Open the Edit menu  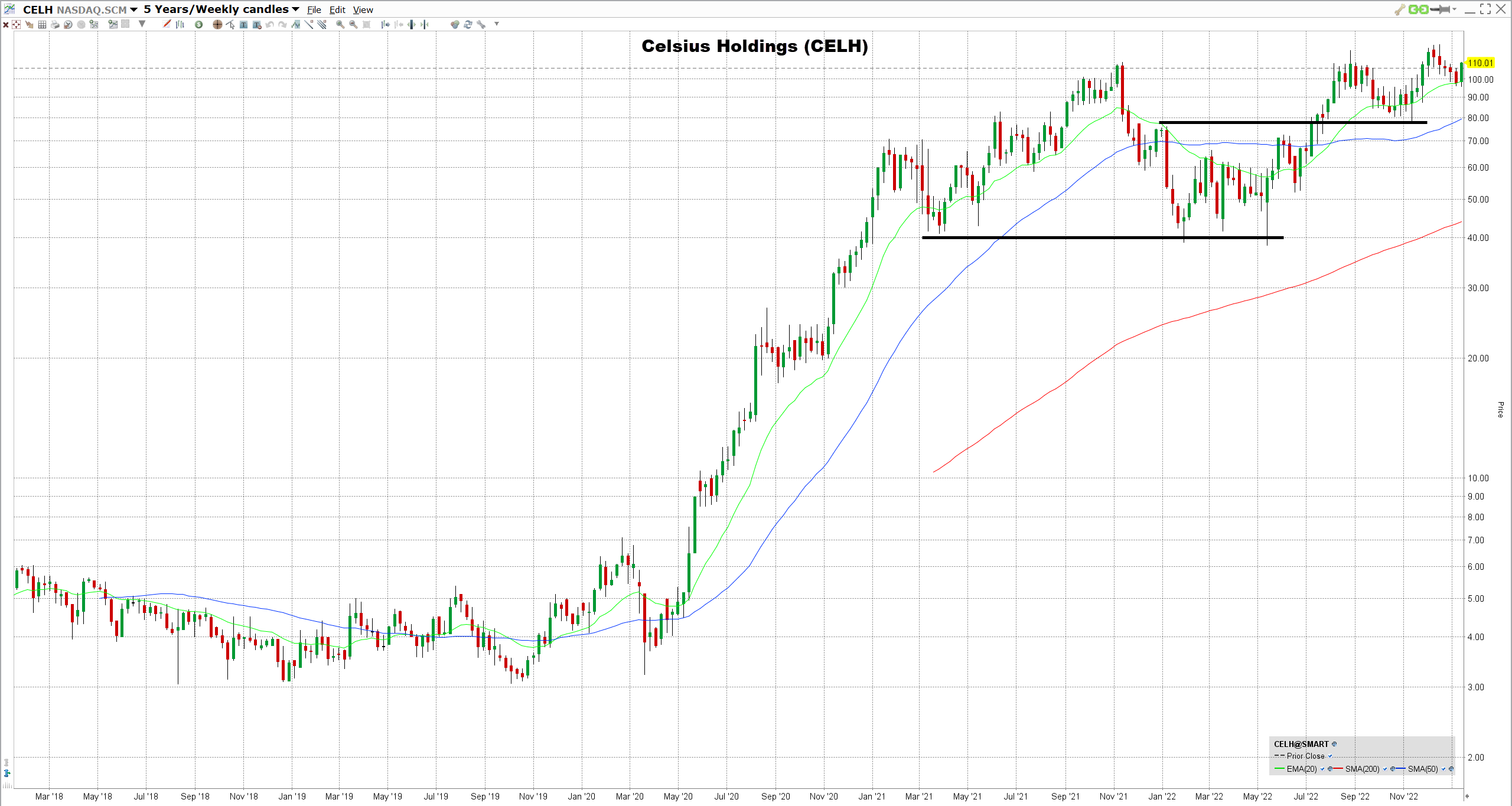pos(337,9)
